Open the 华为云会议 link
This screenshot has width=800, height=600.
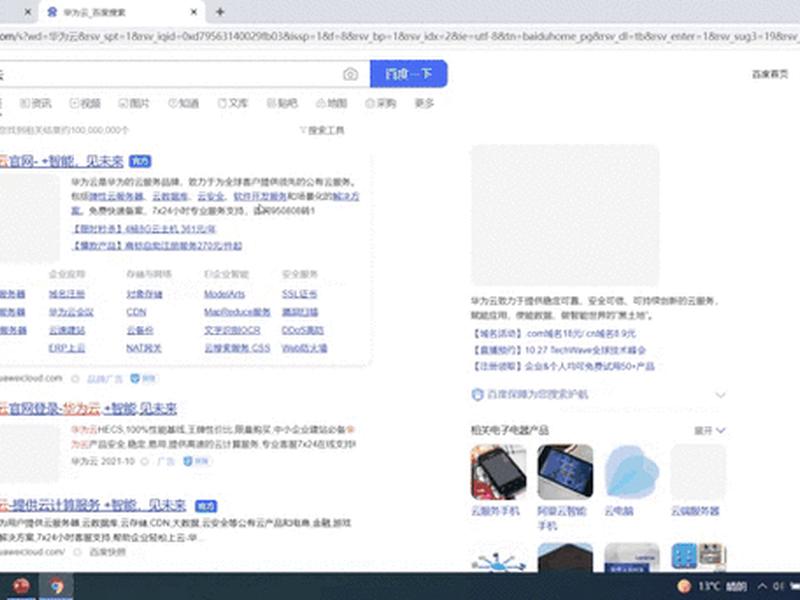click(71, 312)
